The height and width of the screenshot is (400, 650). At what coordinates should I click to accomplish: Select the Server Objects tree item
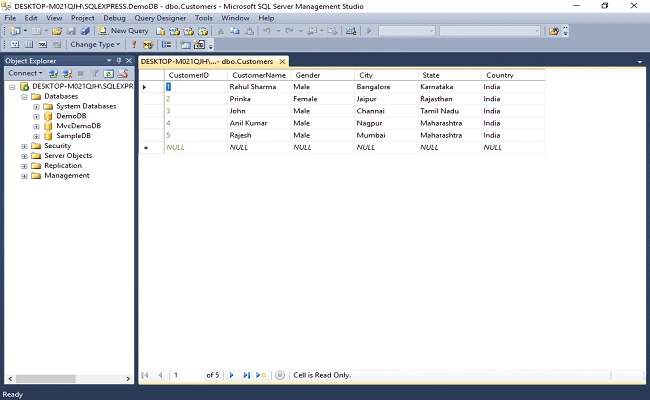coord(68,156)
